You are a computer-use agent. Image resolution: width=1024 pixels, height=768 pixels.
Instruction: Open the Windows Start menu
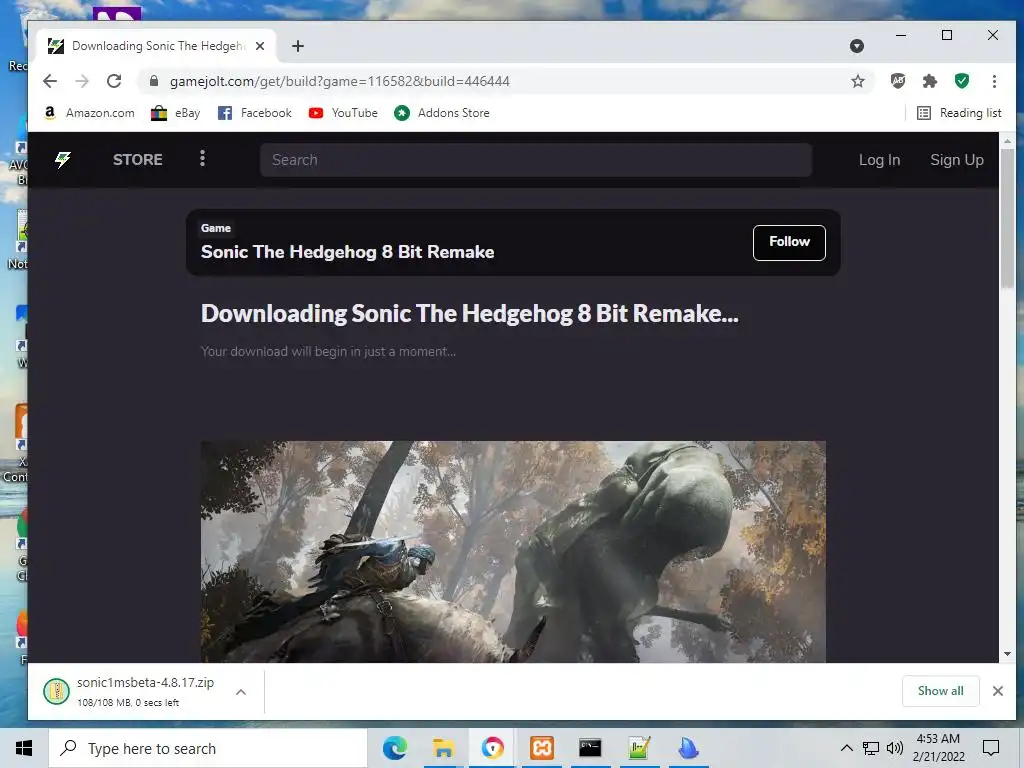pyautogui.click(x=24, y=748)
